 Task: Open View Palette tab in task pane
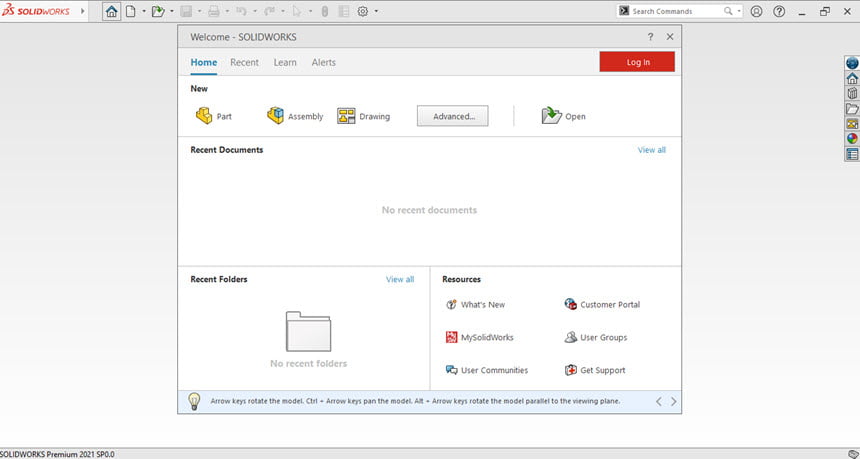[852, 124]
